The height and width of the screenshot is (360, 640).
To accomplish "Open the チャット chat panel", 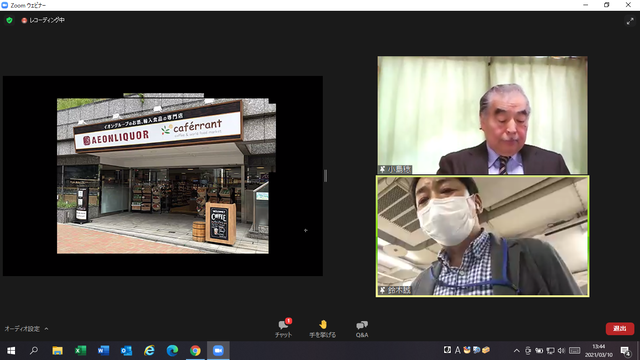I will pos(283,328).
